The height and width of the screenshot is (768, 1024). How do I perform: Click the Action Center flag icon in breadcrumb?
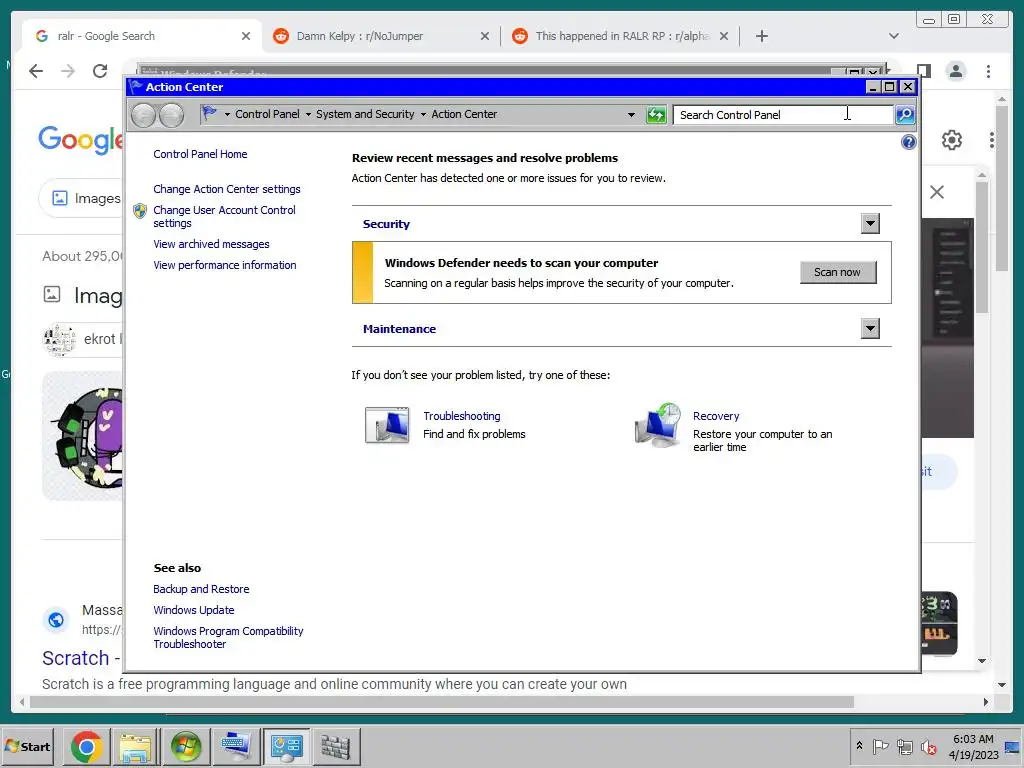210,114
